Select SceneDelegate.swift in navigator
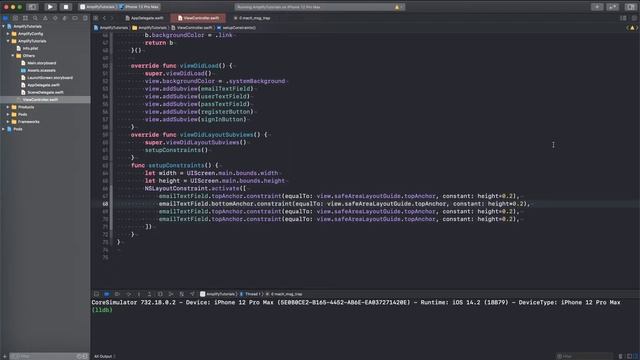 click(45, 93)
